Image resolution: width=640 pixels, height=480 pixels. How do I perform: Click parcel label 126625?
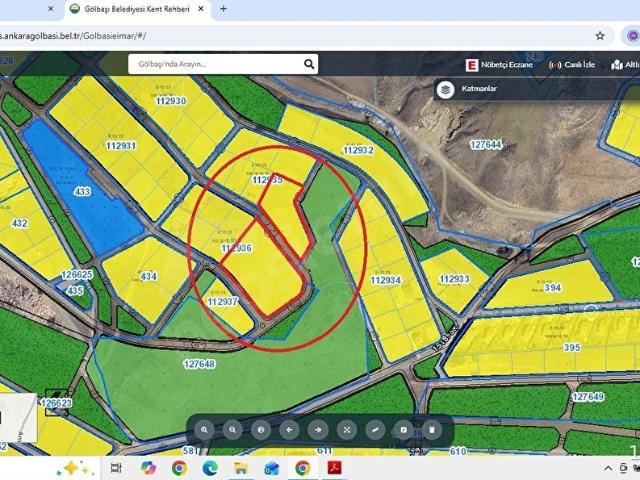pyautogui.click(x=77, y=275)
